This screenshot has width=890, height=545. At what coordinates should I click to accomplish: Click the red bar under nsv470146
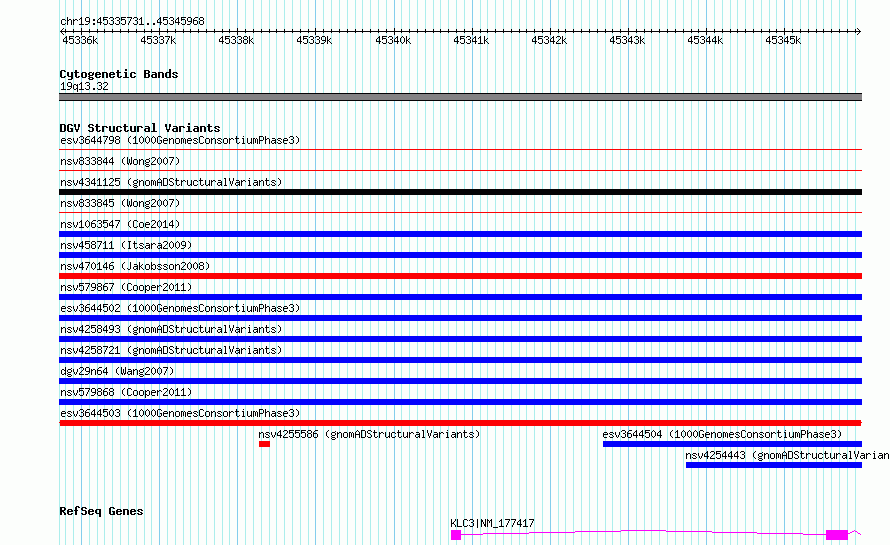pyautogui.click(x=460, y=276)
